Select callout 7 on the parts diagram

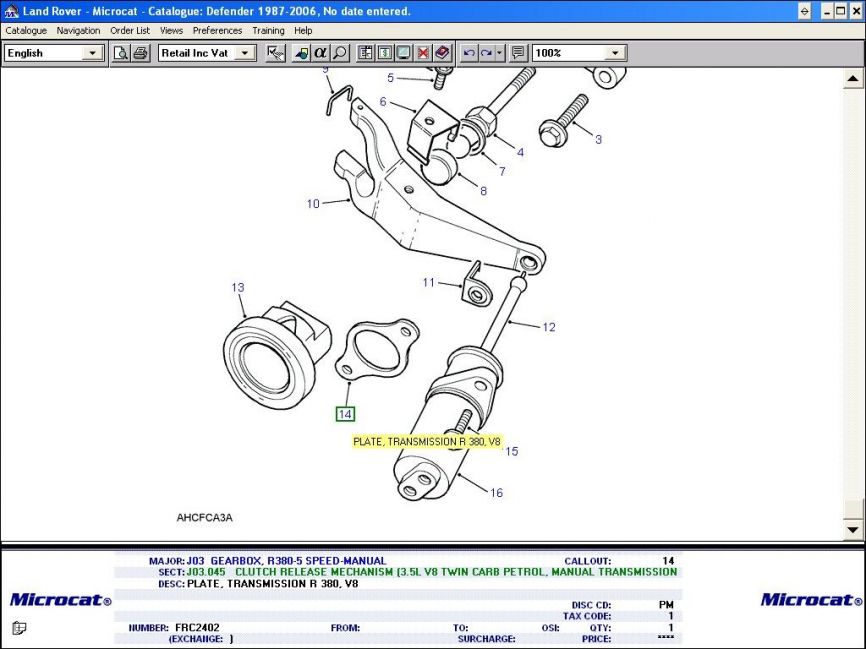(x=502, y=172)
